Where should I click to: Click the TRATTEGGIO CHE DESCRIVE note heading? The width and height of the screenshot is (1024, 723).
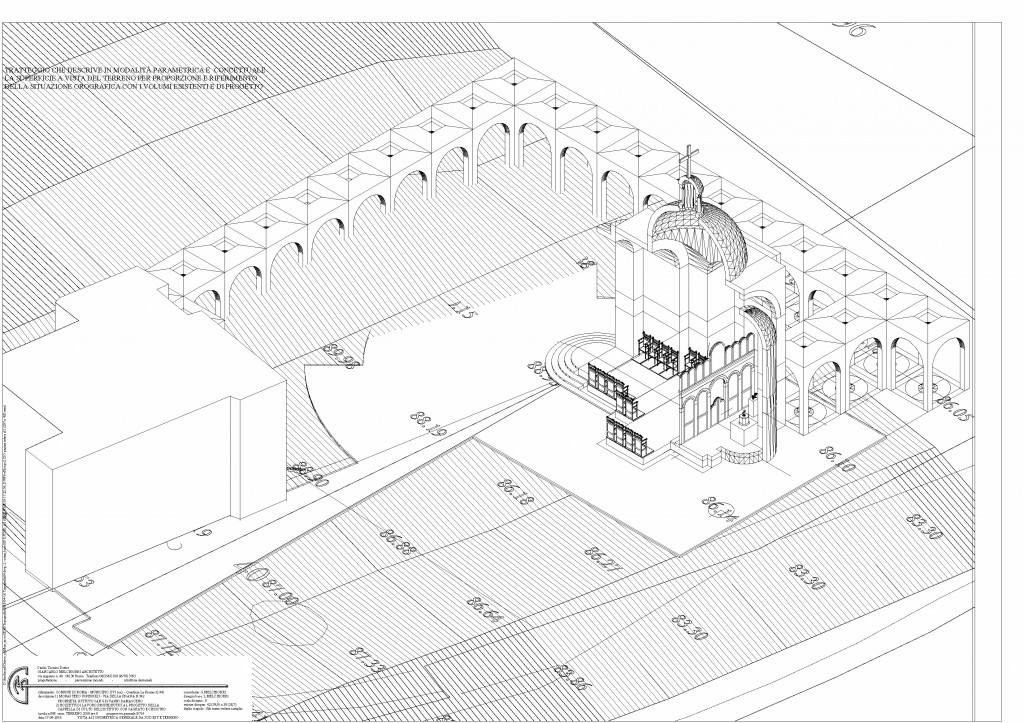[x=135, y=70]
